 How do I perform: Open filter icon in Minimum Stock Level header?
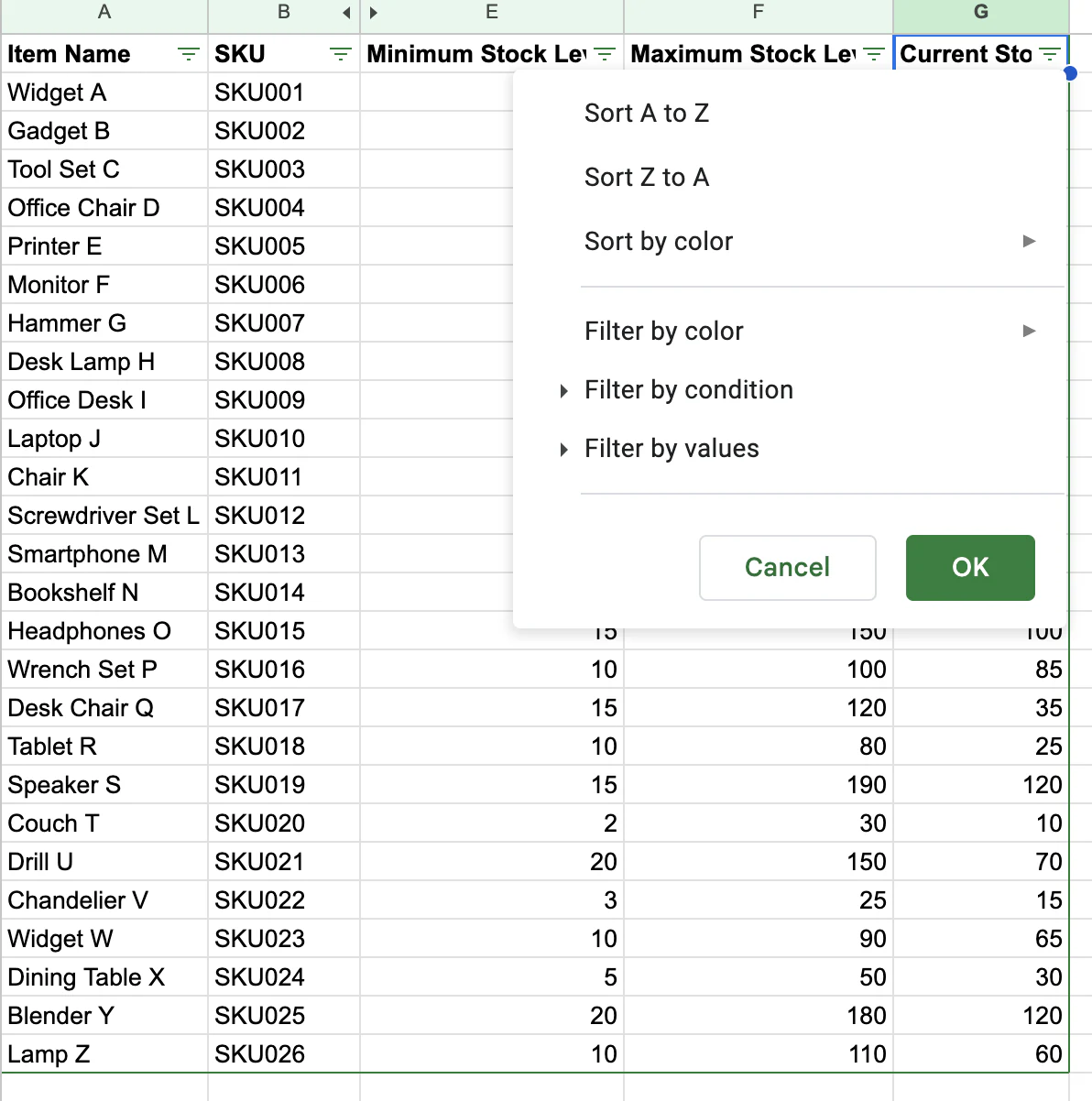point(605,55)
